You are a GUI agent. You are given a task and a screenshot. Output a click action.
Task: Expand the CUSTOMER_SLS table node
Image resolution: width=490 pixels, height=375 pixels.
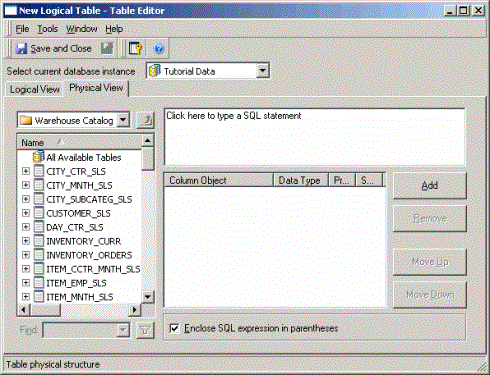point(26,213)
